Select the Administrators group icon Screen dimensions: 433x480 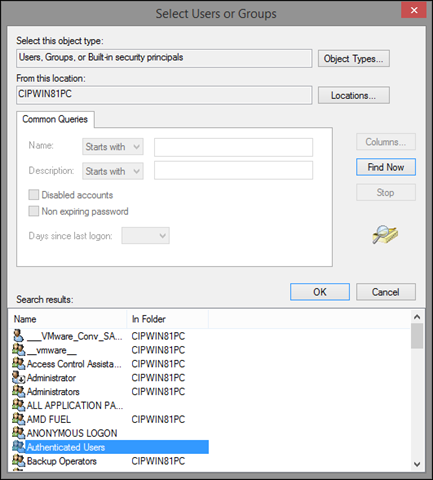(x=18, y=391)
